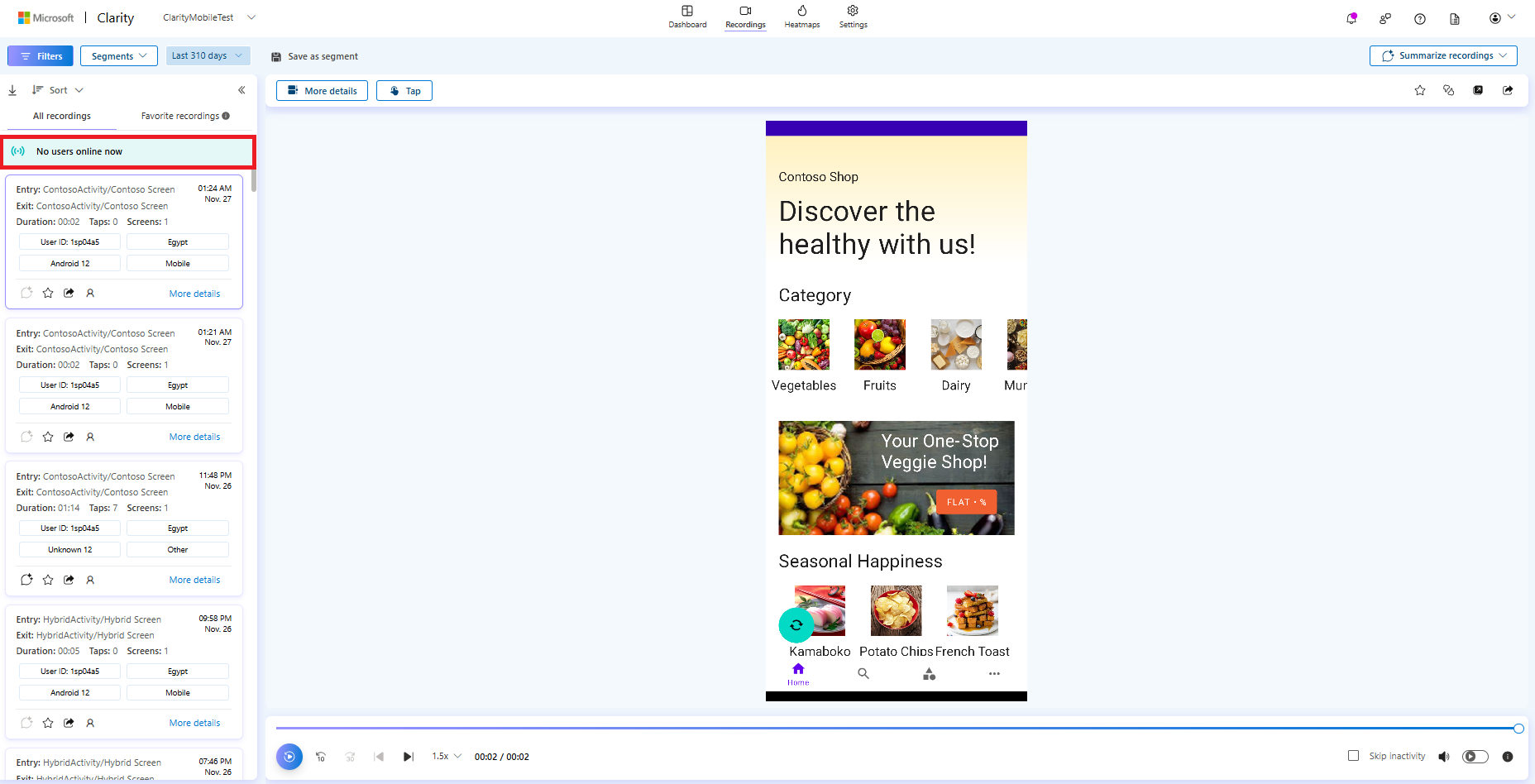Image resolution: width=1535 pixels, height=784 pixels.
Task: Star the 11:48 PM recording
Action: tap(48, 579)
